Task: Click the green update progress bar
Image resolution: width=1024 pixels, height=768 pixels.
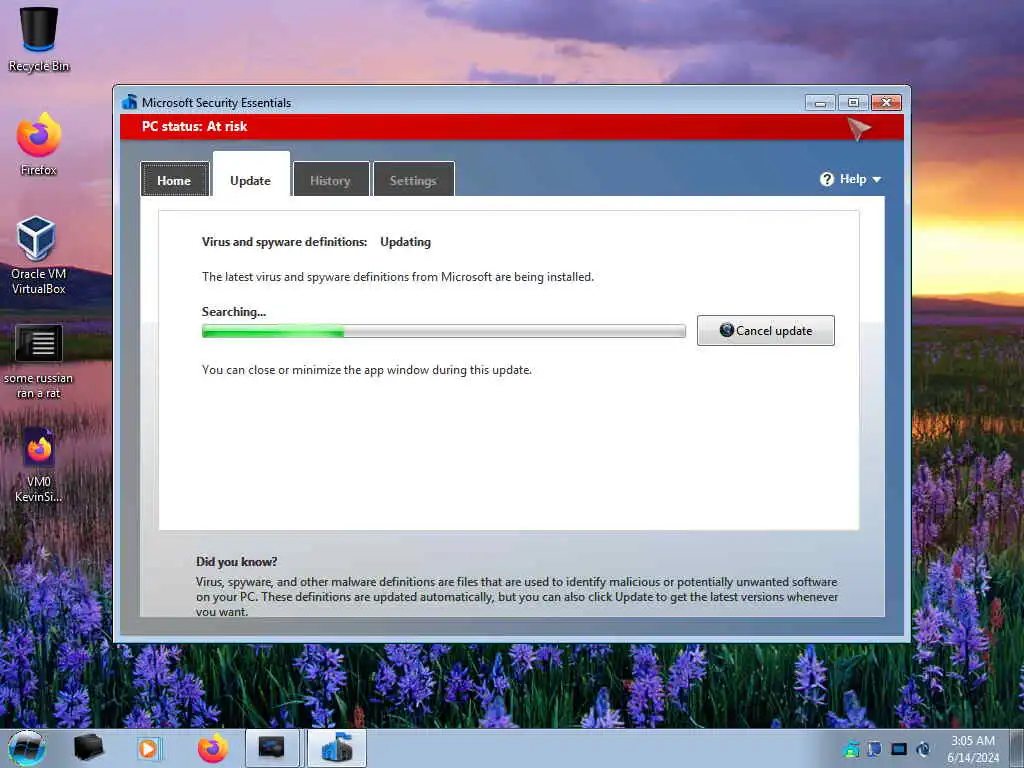Action: tap(443, 331)
